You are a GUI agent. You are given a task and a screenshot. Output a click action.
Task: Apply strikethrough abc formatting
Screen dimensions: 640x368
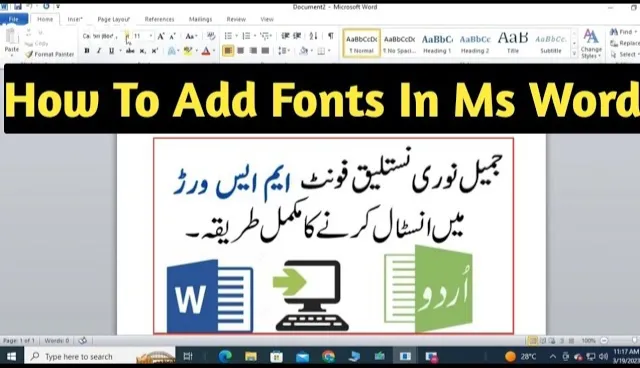(x=130, y=51)
